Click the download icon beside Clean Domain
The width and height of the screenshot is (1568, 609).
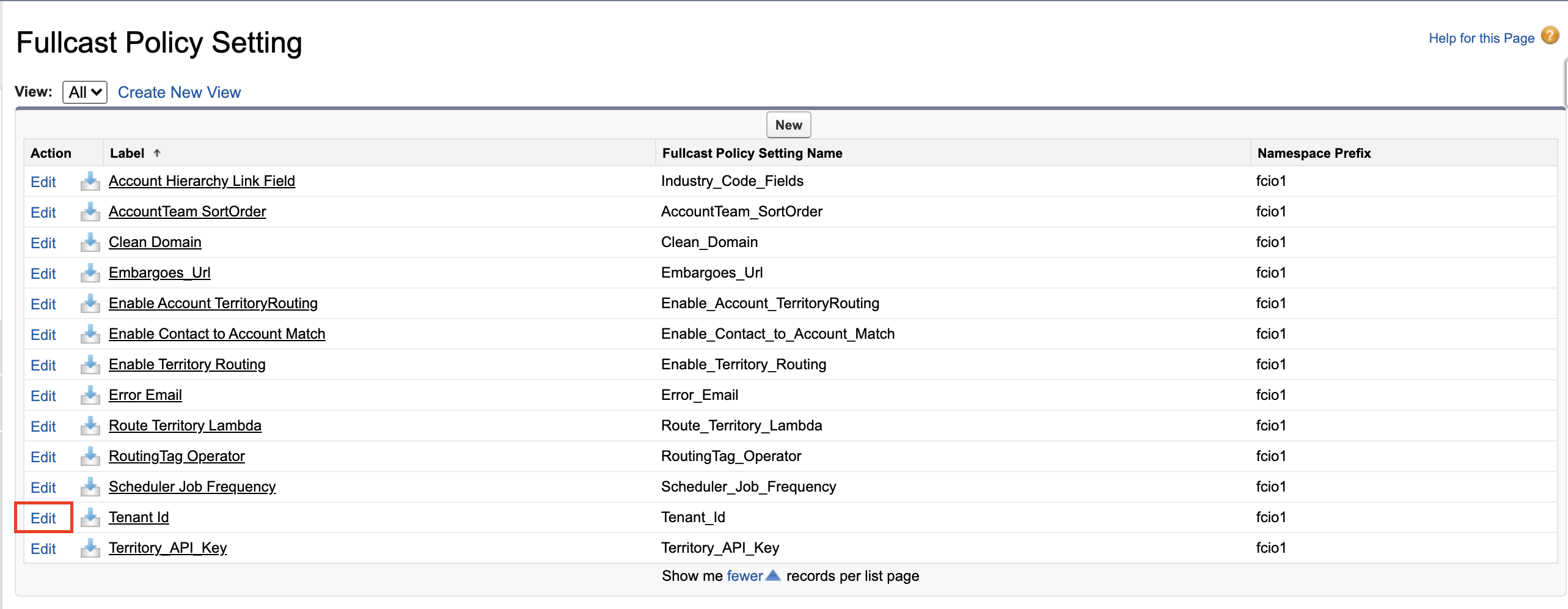coord(90,242)
